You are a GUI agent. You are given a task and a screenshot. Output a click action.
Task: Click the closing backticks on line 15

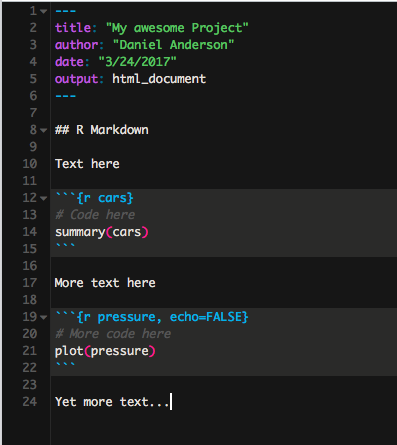pos(65,247)
